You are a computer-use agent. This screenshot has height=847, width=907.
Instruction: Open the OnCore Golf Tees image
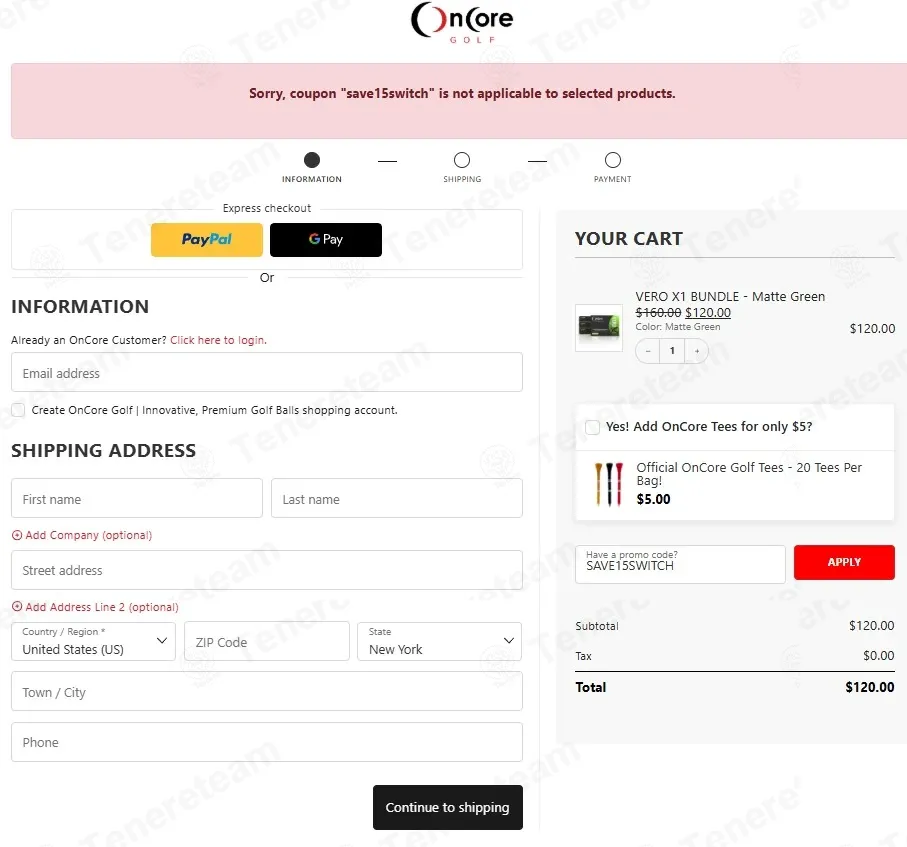click(609, 484)
